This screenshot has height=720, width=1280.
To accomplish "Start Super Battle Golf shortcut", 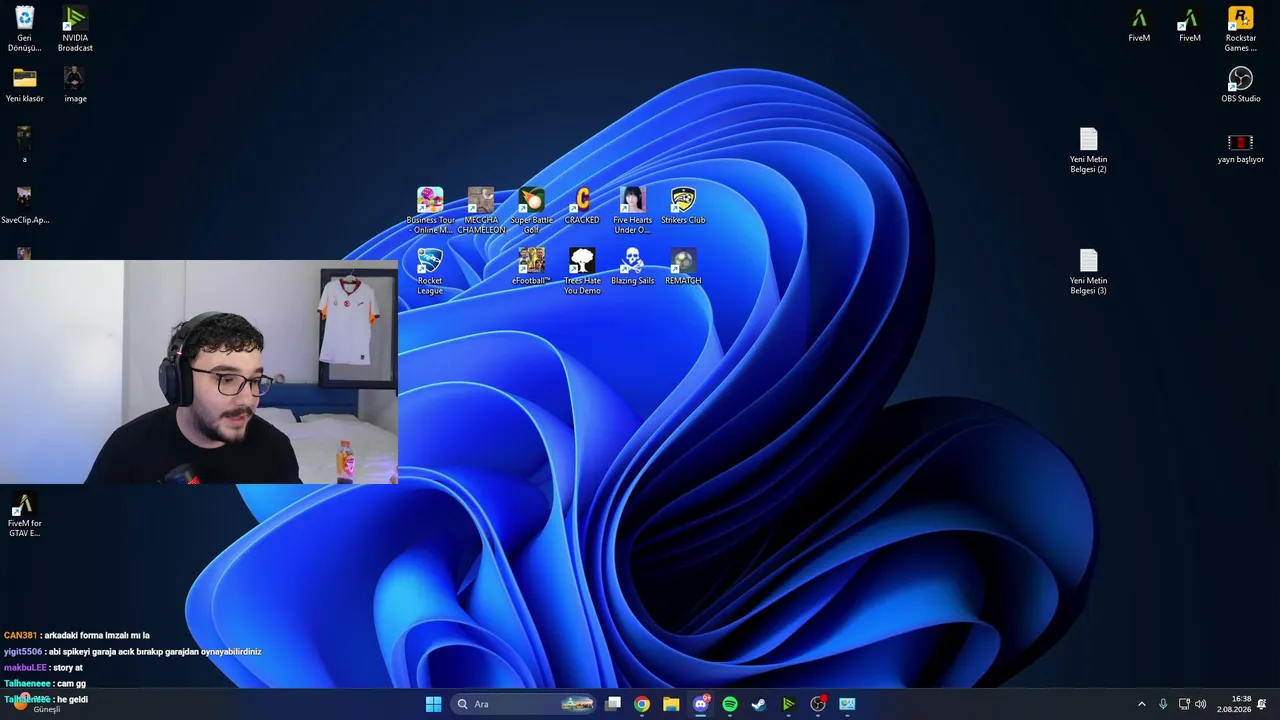I will click(531, 211).
